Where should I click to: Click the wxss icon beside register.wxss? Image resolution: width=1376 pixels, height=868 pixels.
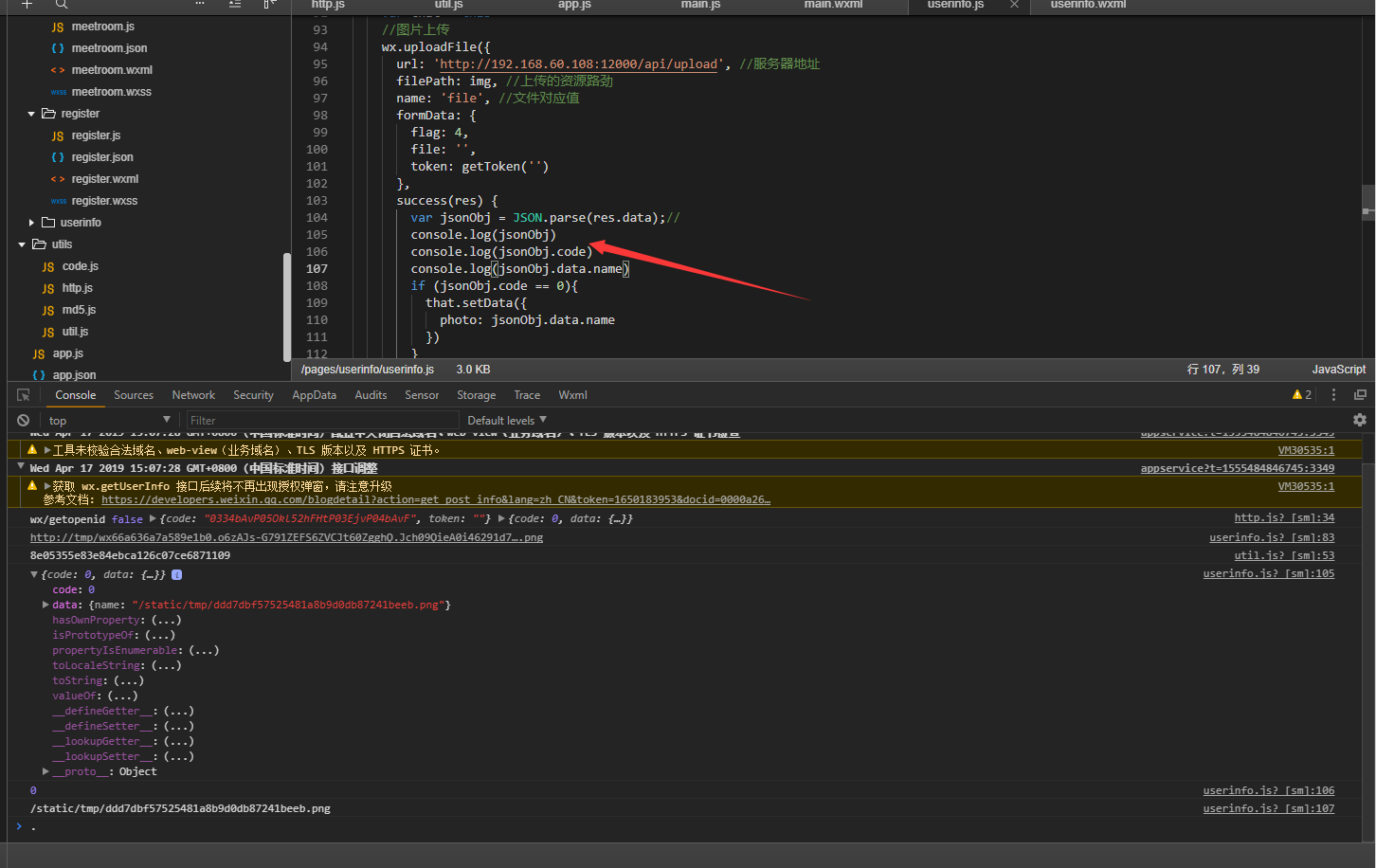[x=58, y=201]
